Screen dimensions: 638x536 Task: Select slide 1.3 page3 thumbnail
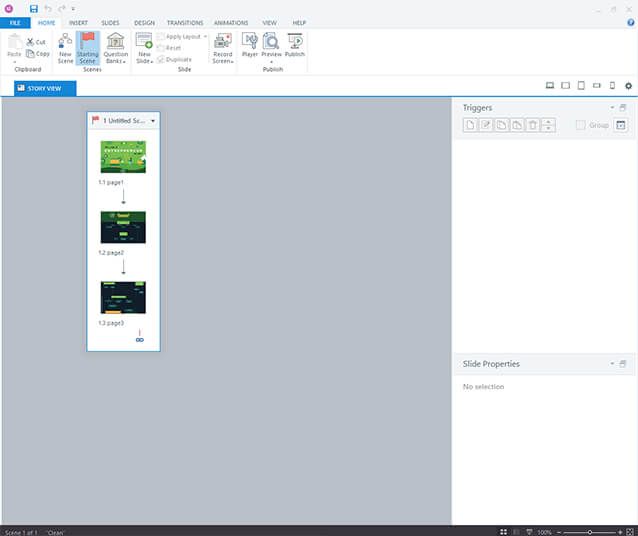(123, 298)
